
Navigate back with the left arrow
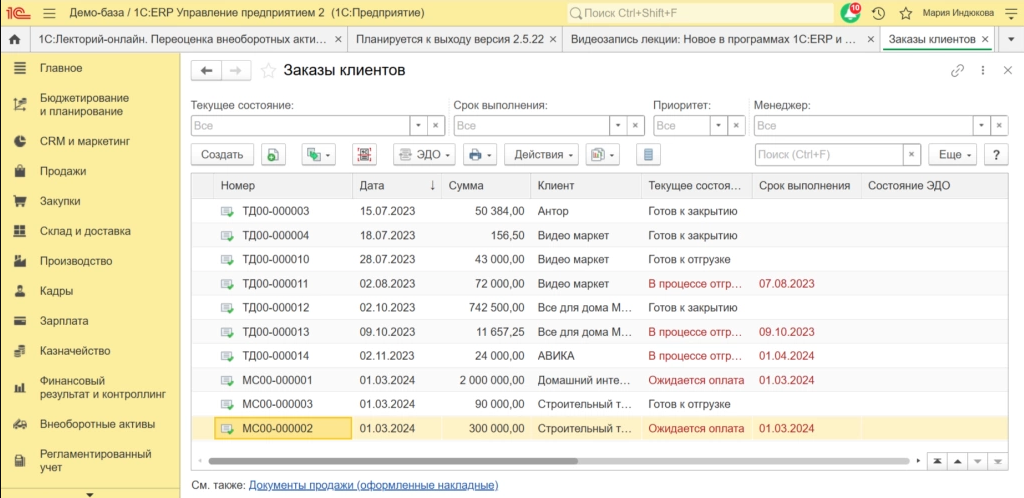tap(206, 71)
